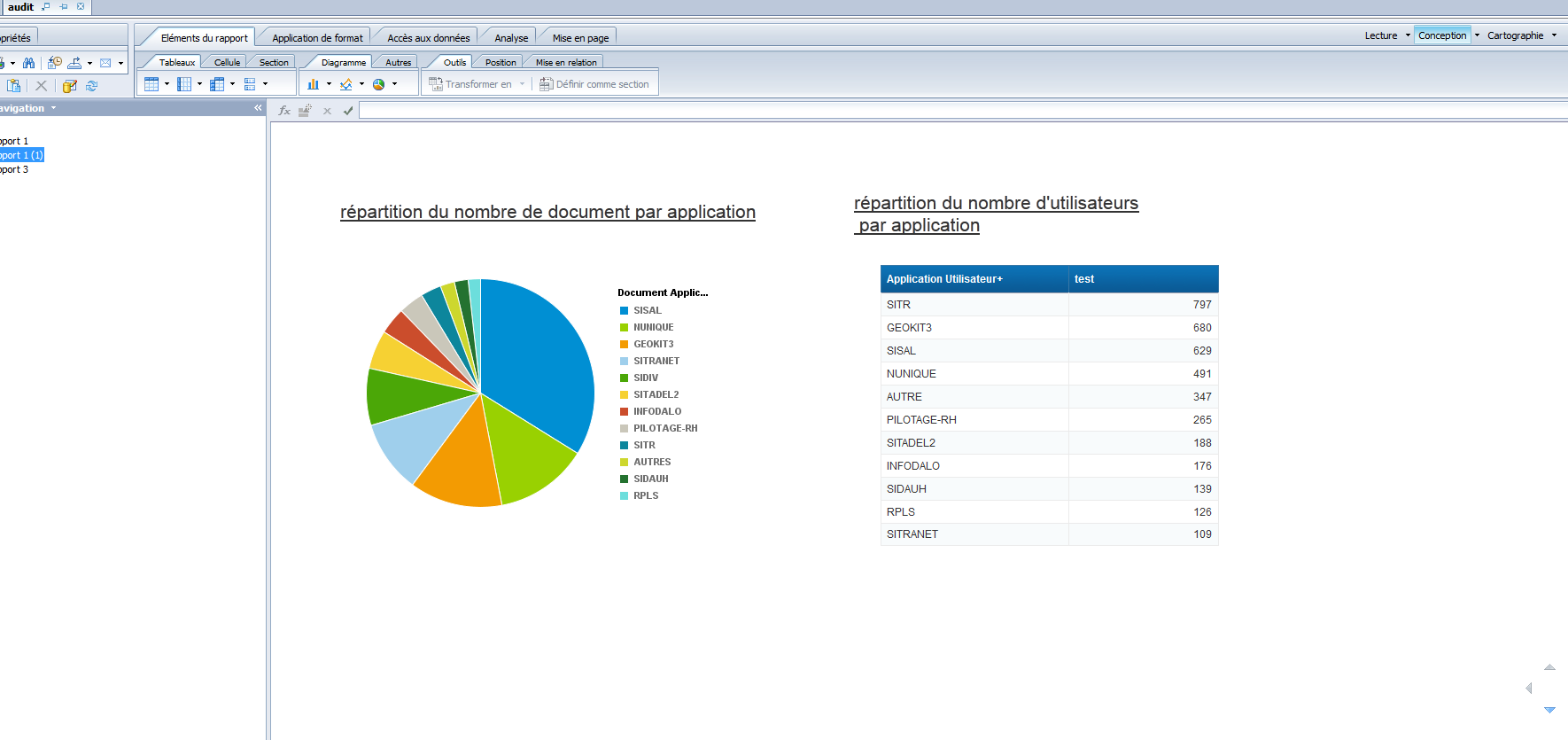Open the Lecture mode dropdown arrow
This screenshot has height=740, width=1568.
click(x=1408, y=35)
